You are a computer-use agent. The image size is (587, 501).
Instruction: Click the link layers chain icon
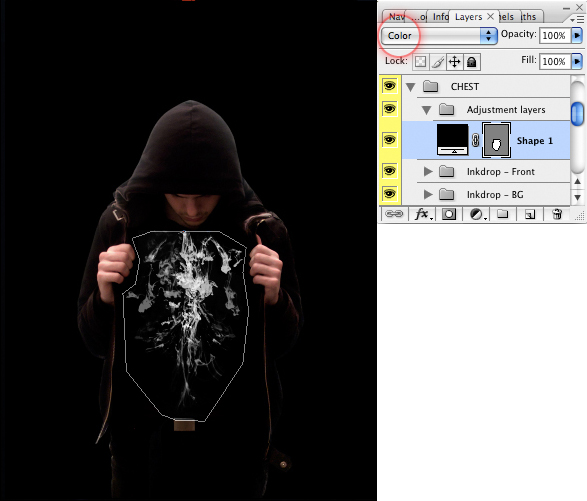click(x=394, y=214)
